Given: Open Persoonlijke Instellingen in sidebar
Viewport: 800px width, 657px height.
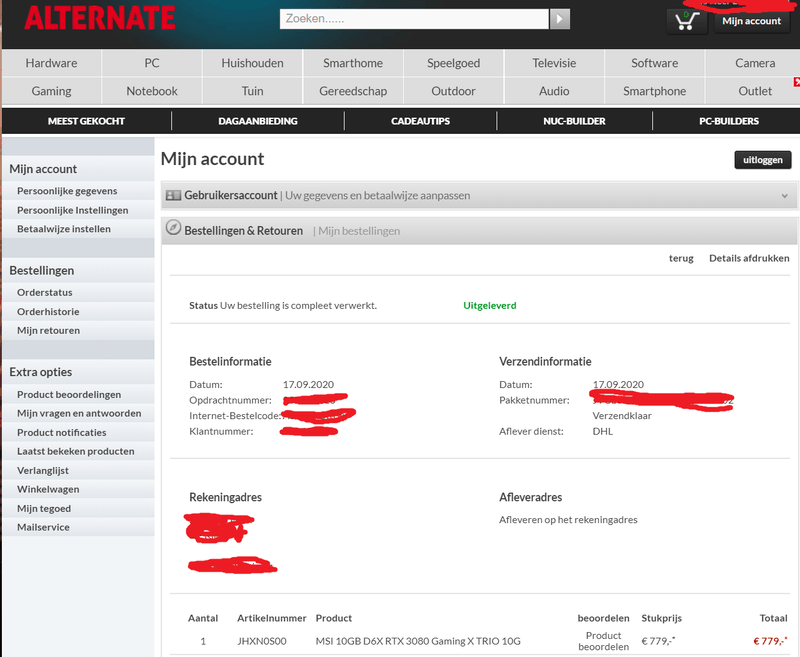Looking at the screenshot, I should click(72, 210).
